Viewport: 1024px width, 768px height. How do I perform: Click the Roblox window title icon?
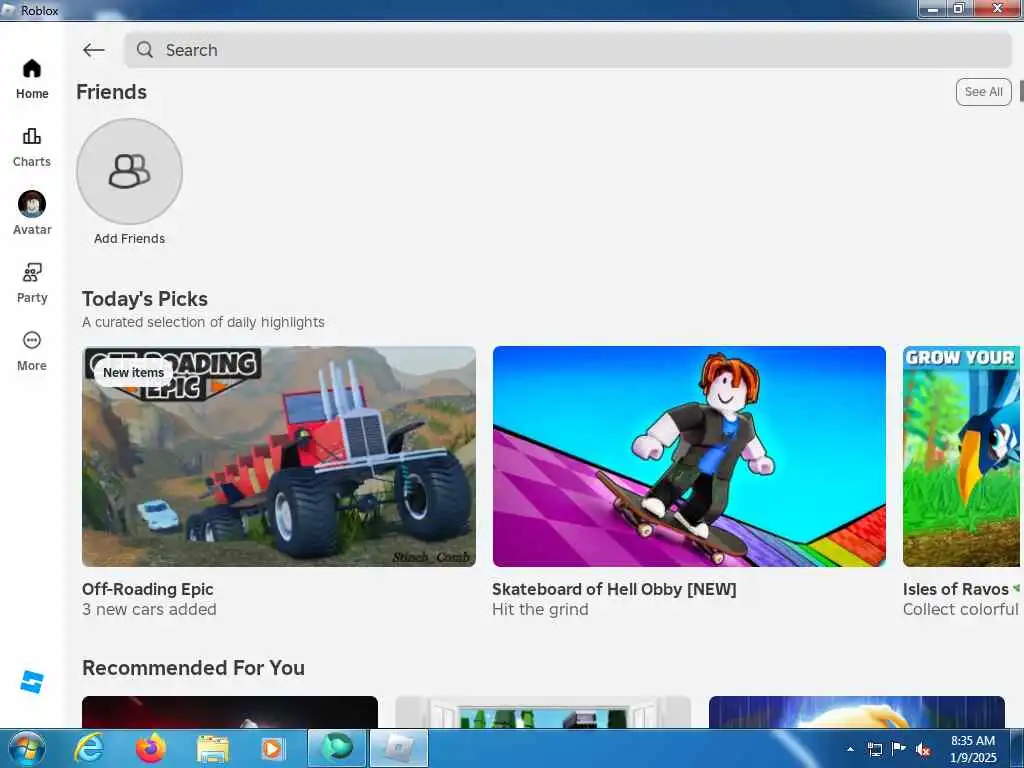point(8,10)
